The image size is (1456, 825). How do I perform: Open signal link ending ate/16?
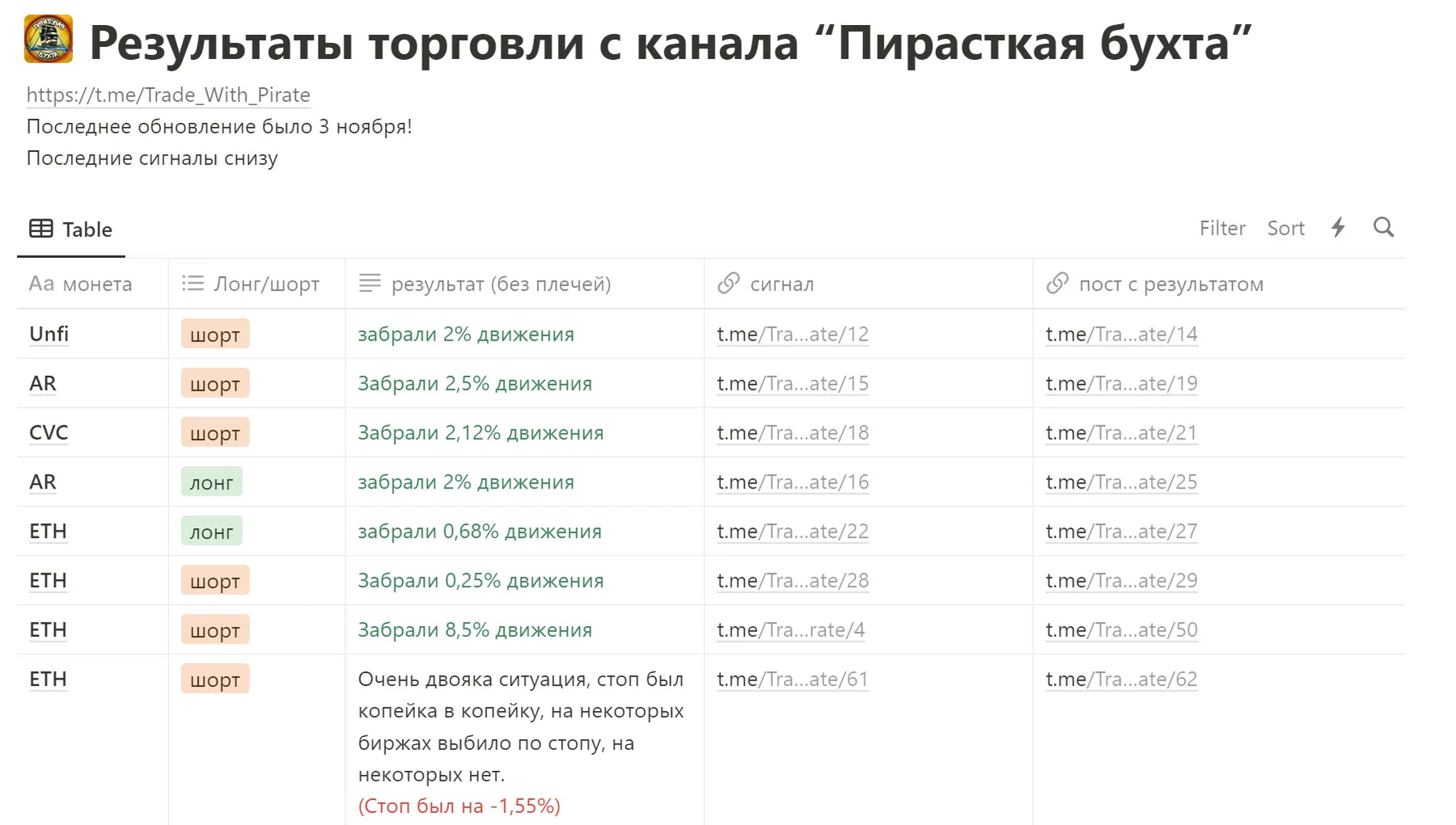793,482
